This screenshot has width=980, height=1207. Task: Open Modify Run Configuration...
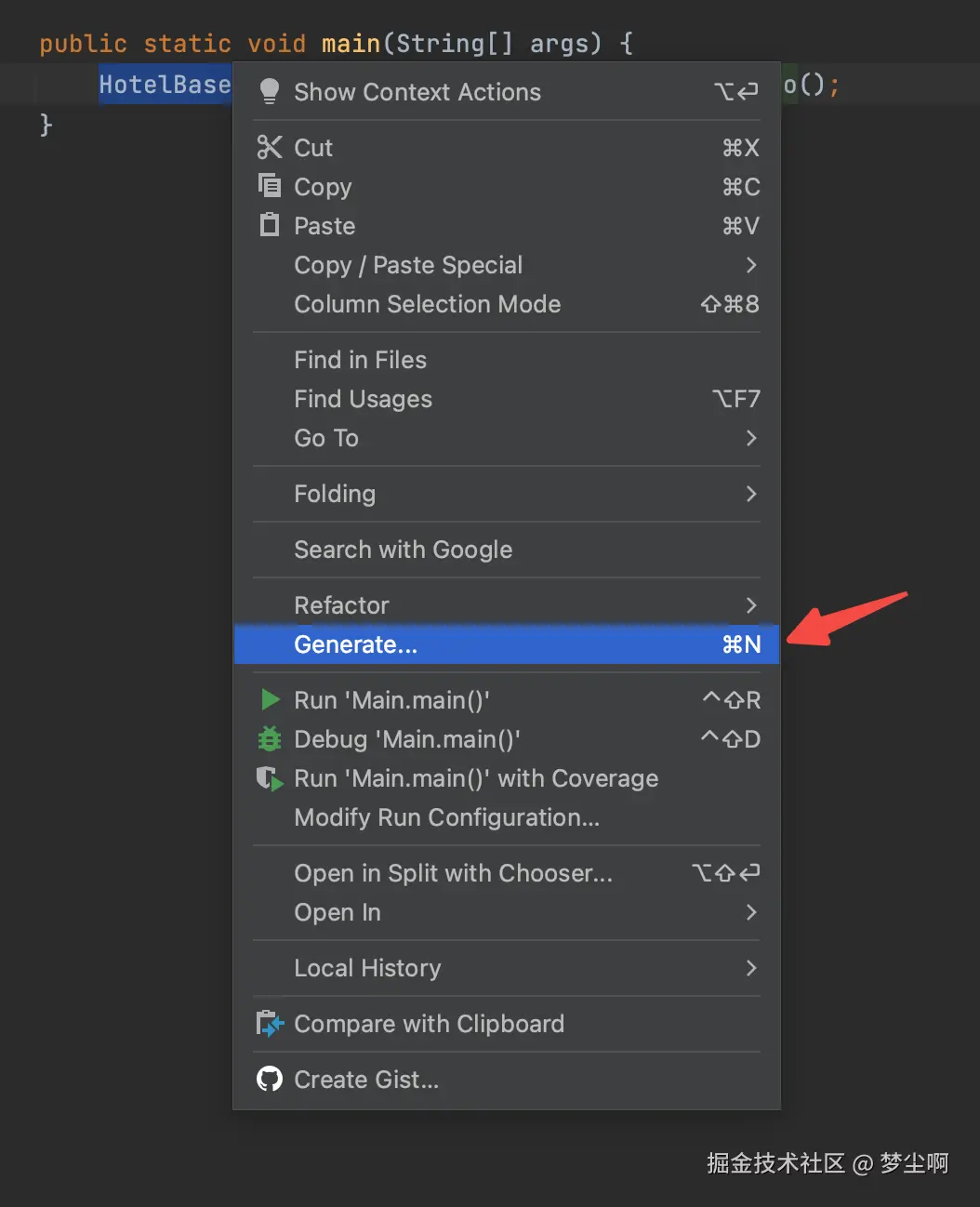pyautogui.click(x=446, y=817)
